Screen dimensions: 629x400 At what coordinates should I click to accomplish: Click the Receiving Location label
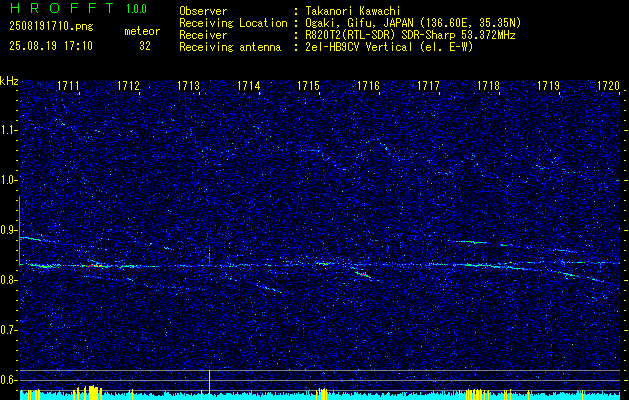[233, 23]
